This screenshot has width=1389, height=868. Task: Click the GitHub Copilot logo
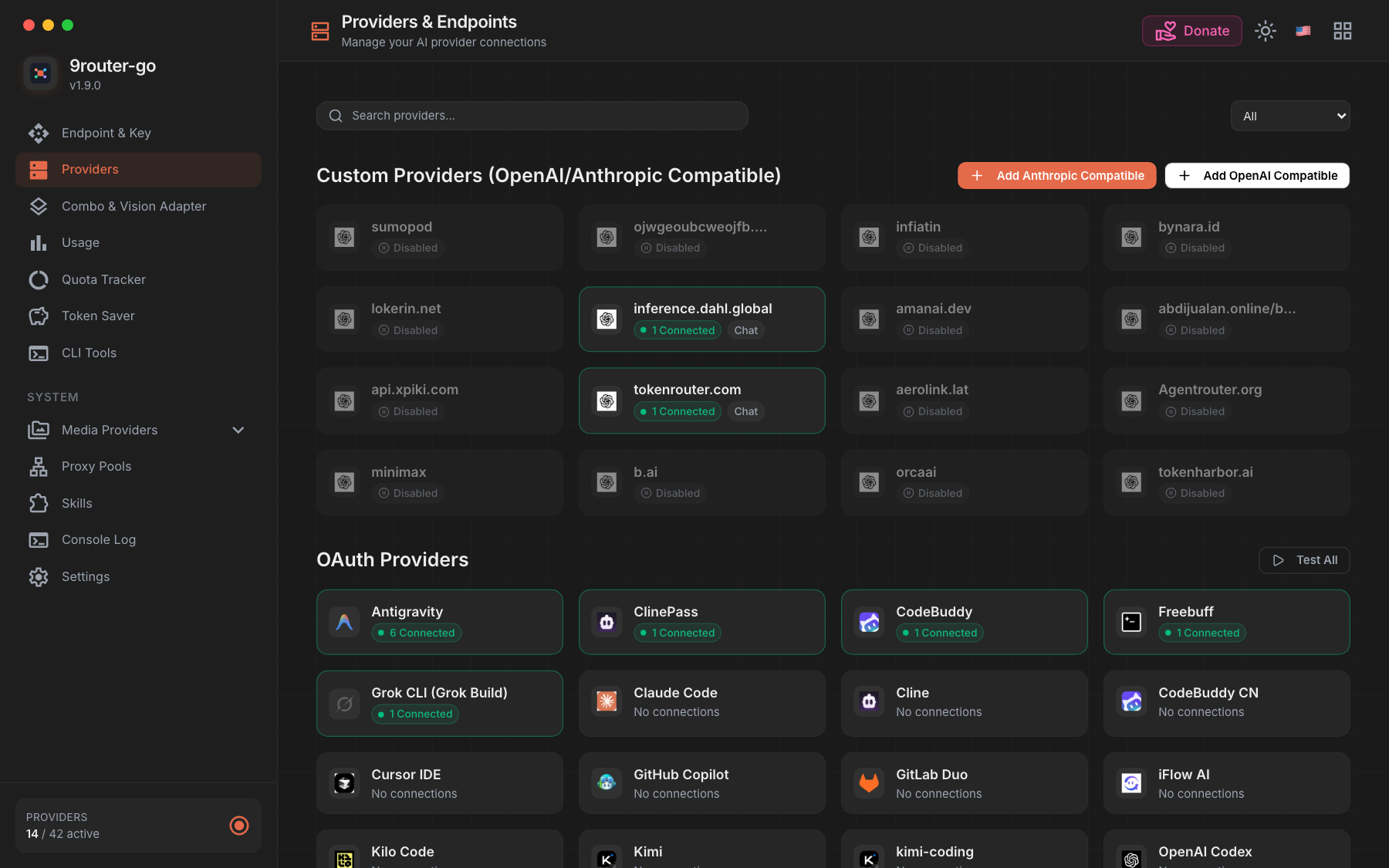[x=607, y=783]
